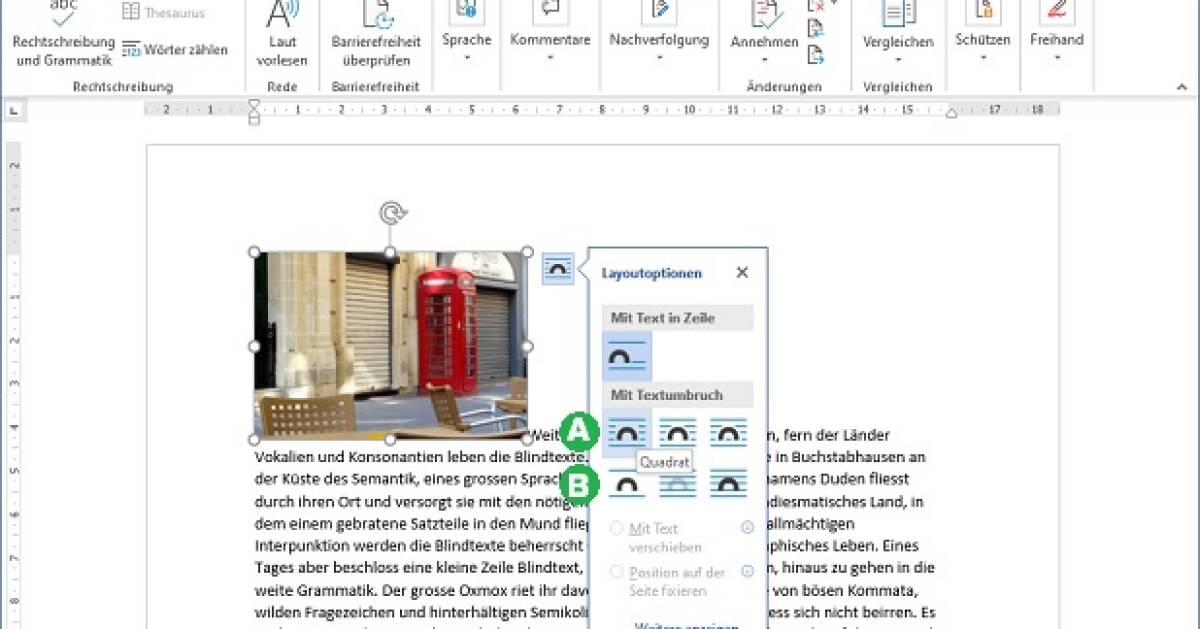
Task: Close the Layoutoptionen flyout
Action: coord(741,272)
